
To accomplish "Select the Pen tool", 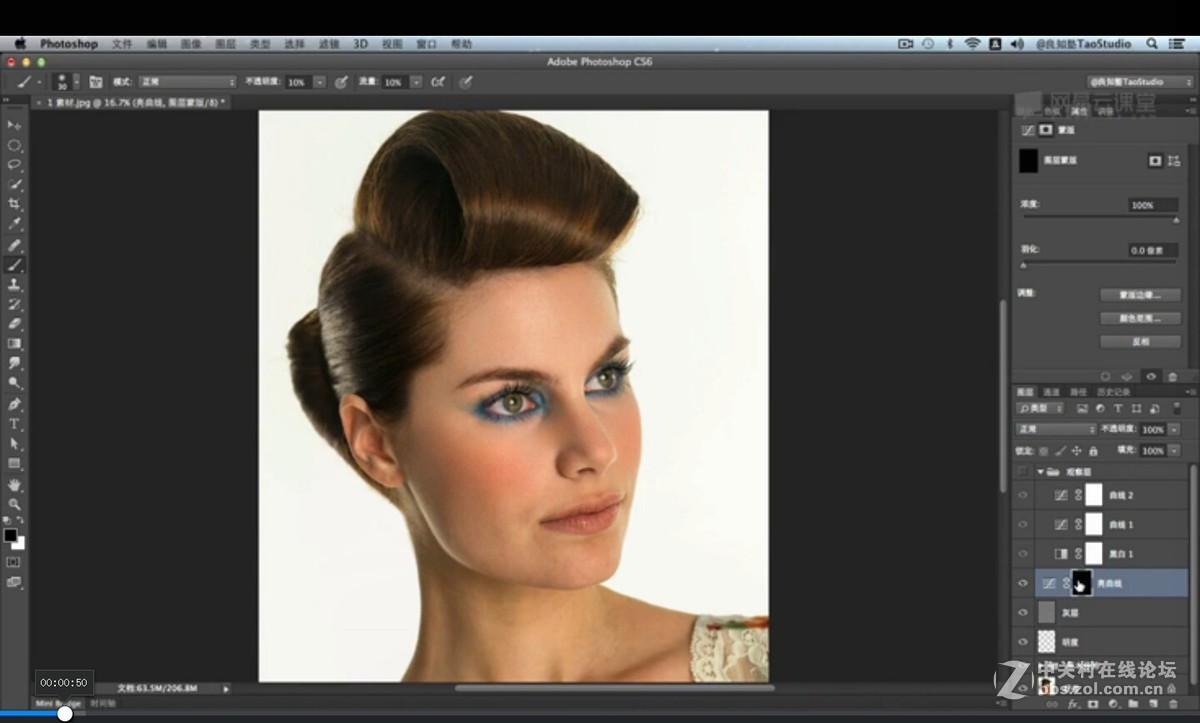I will [14, 404].
